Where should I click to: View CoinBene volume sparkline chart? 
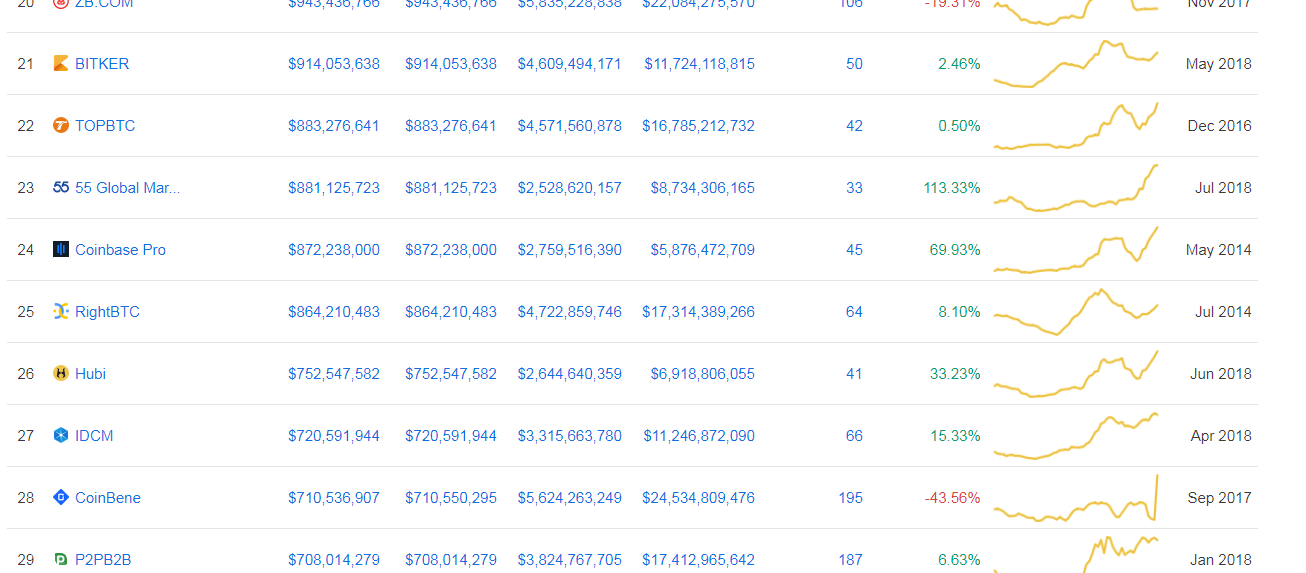click(1076, 498)
